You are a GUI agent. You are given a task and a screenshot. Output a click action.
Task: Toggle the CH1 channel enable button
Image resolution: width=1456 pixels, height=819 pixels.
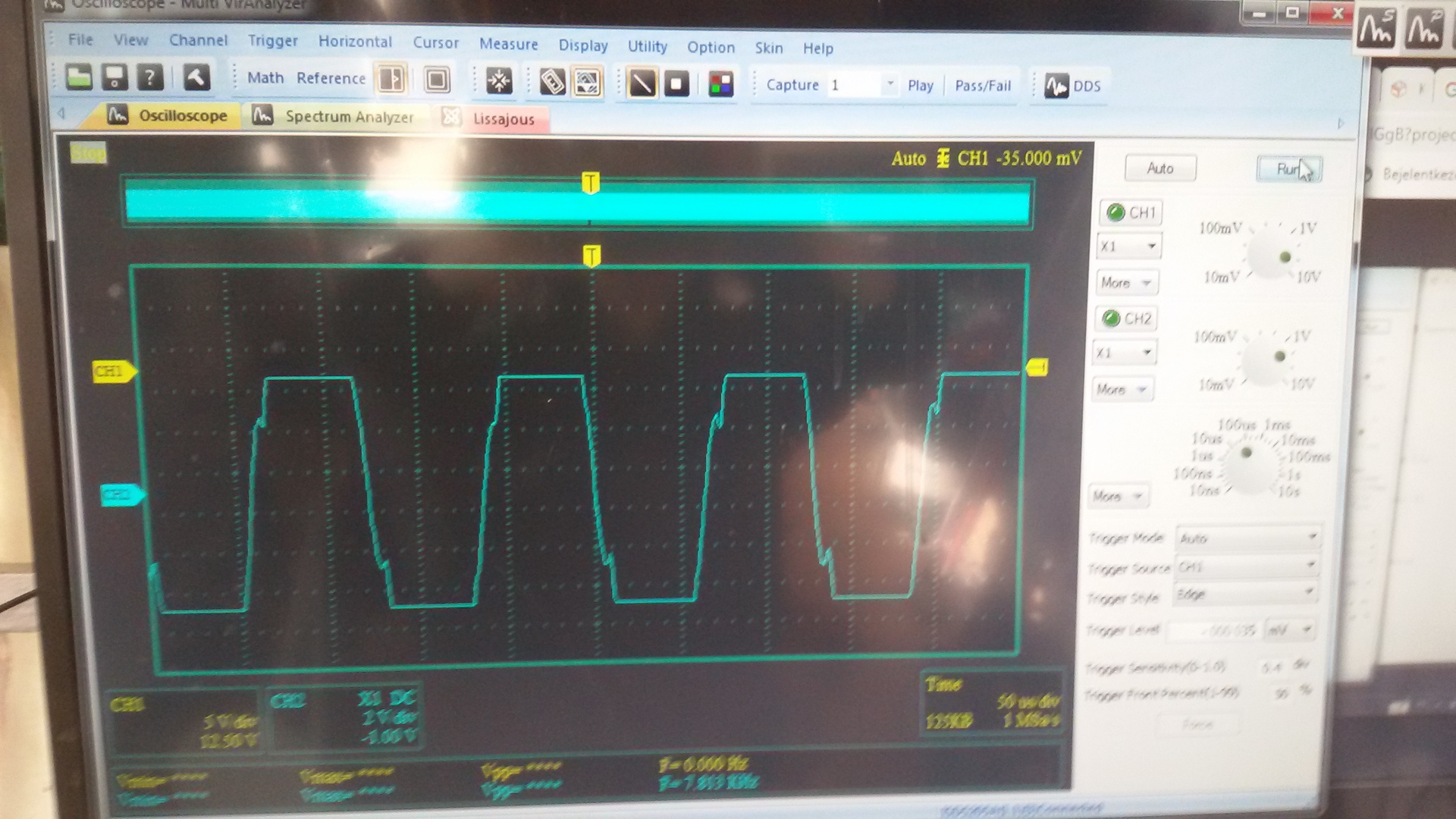tap(1131, 213)
